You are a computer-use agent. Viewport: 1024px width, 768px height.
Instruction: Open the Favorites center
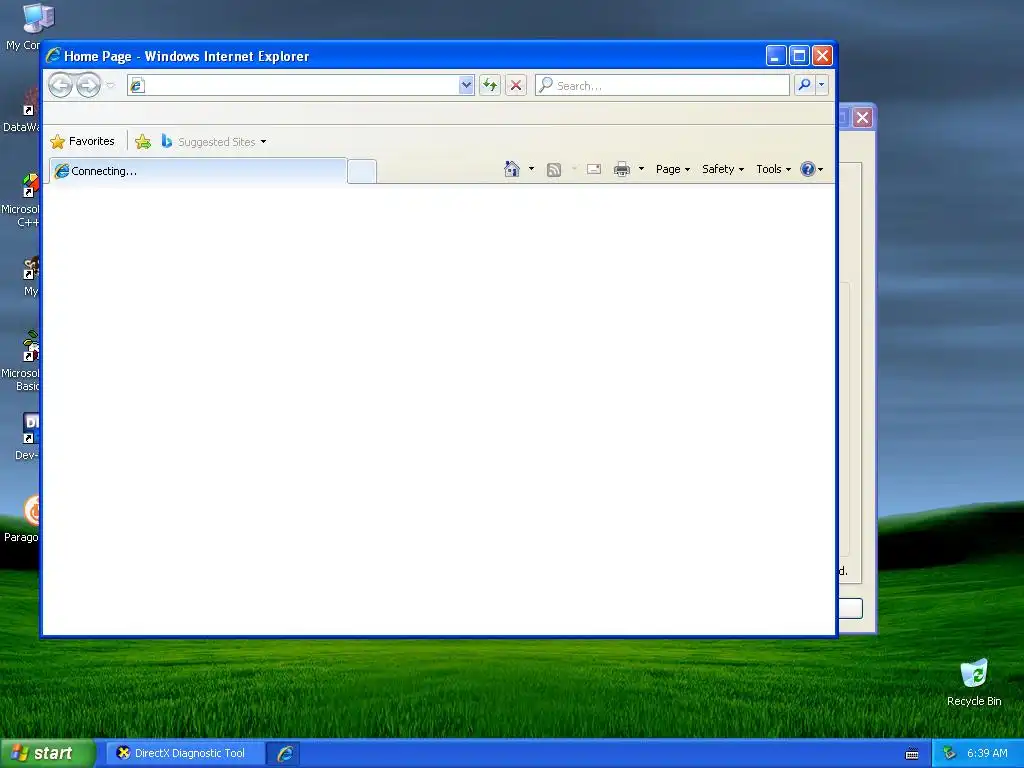click(82, 141)
